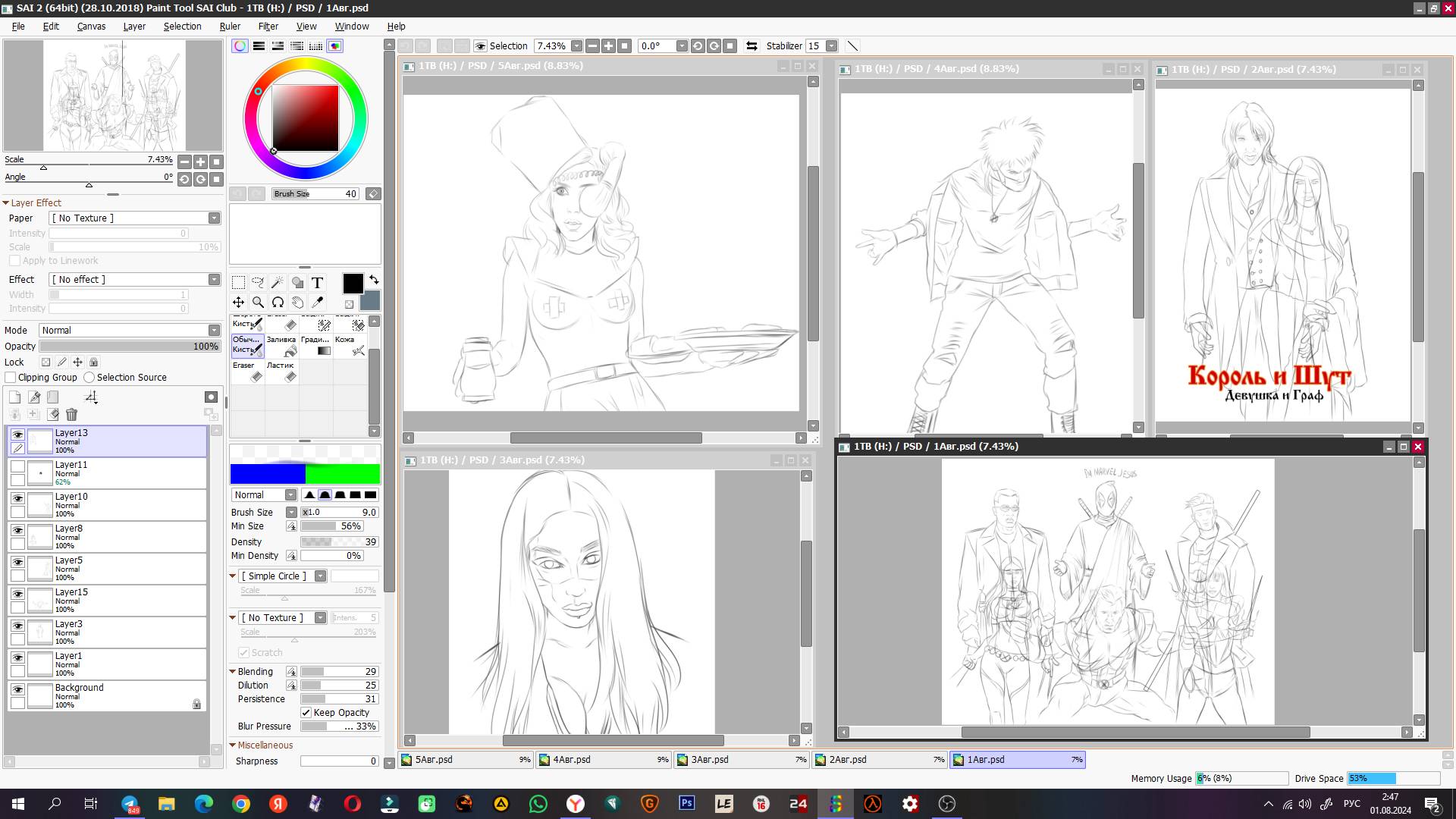Hide Layer13 visibility eye
This screenshot has width=1456, height=819.
pos(17,435)
